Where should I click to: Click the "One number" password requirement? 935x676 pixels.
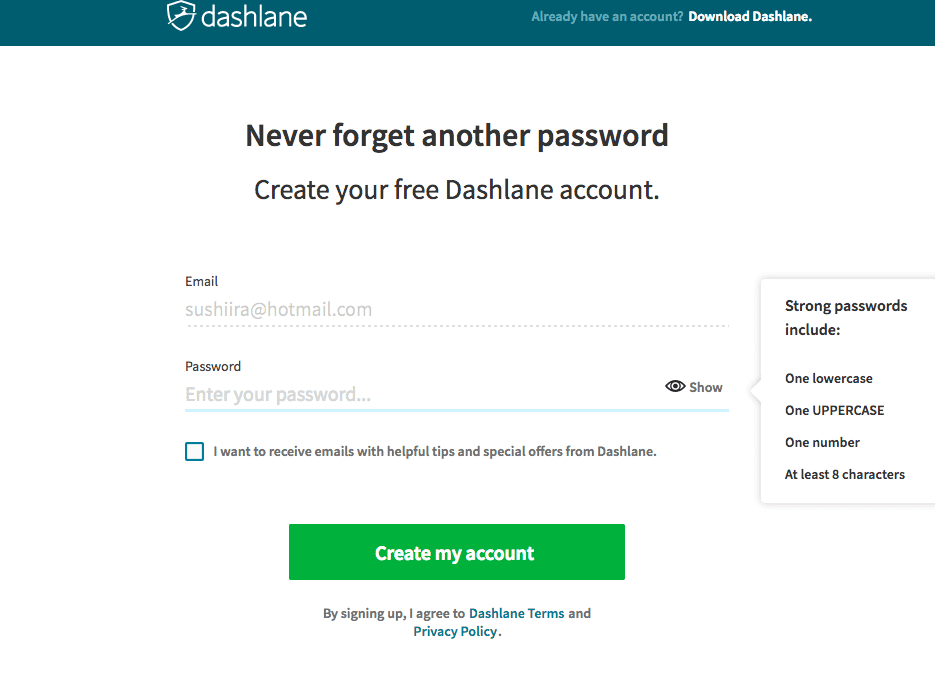tap(822, 442)
